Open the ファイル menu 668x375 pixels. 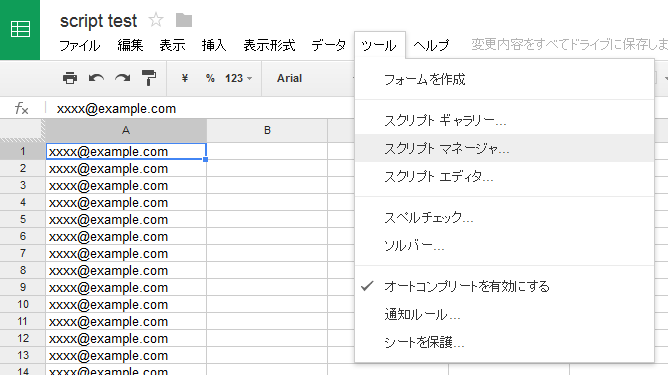click(79, 45)
